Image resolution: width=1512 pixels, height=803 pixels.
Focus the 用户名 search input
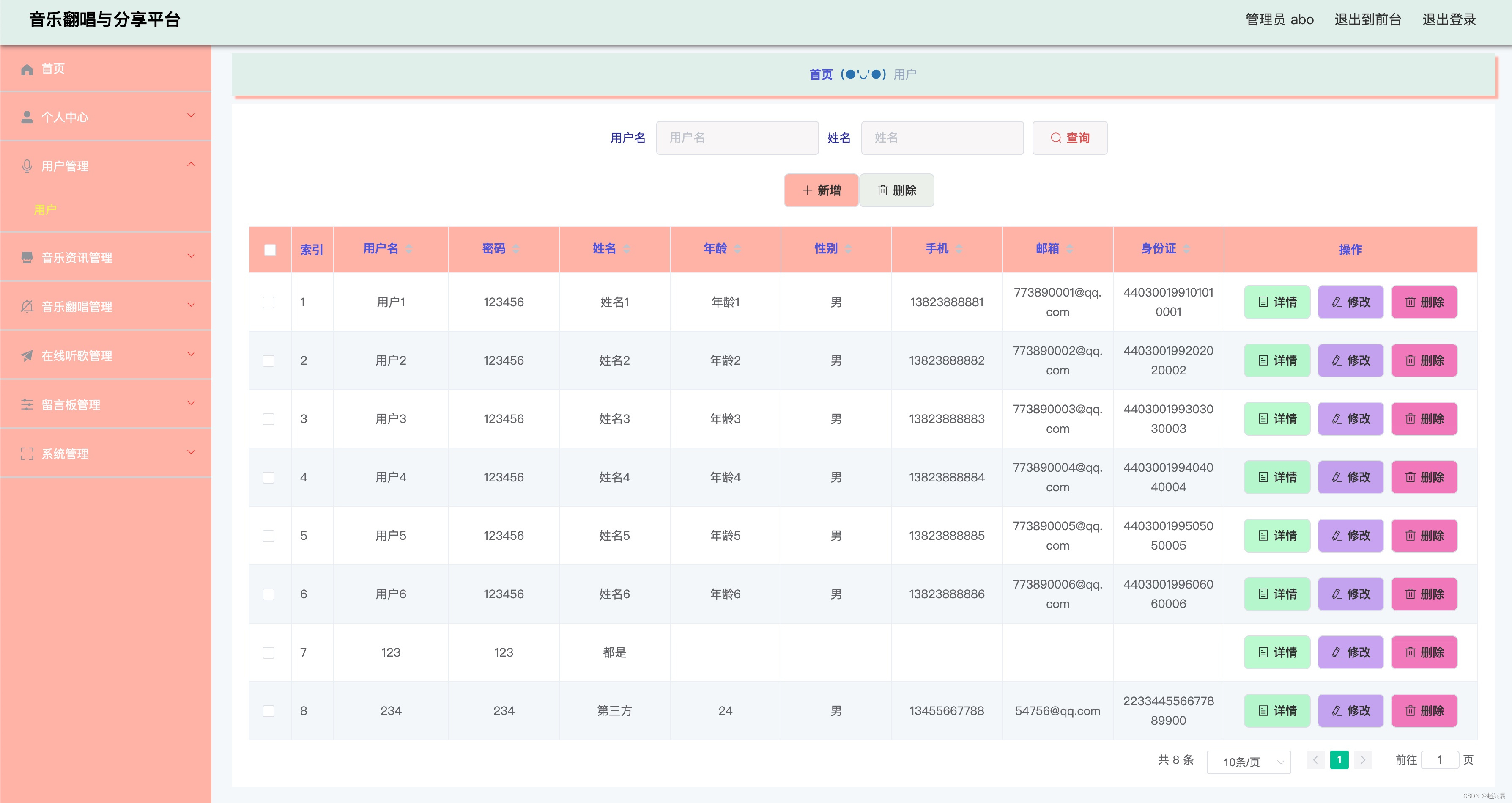tap(737, 138)
